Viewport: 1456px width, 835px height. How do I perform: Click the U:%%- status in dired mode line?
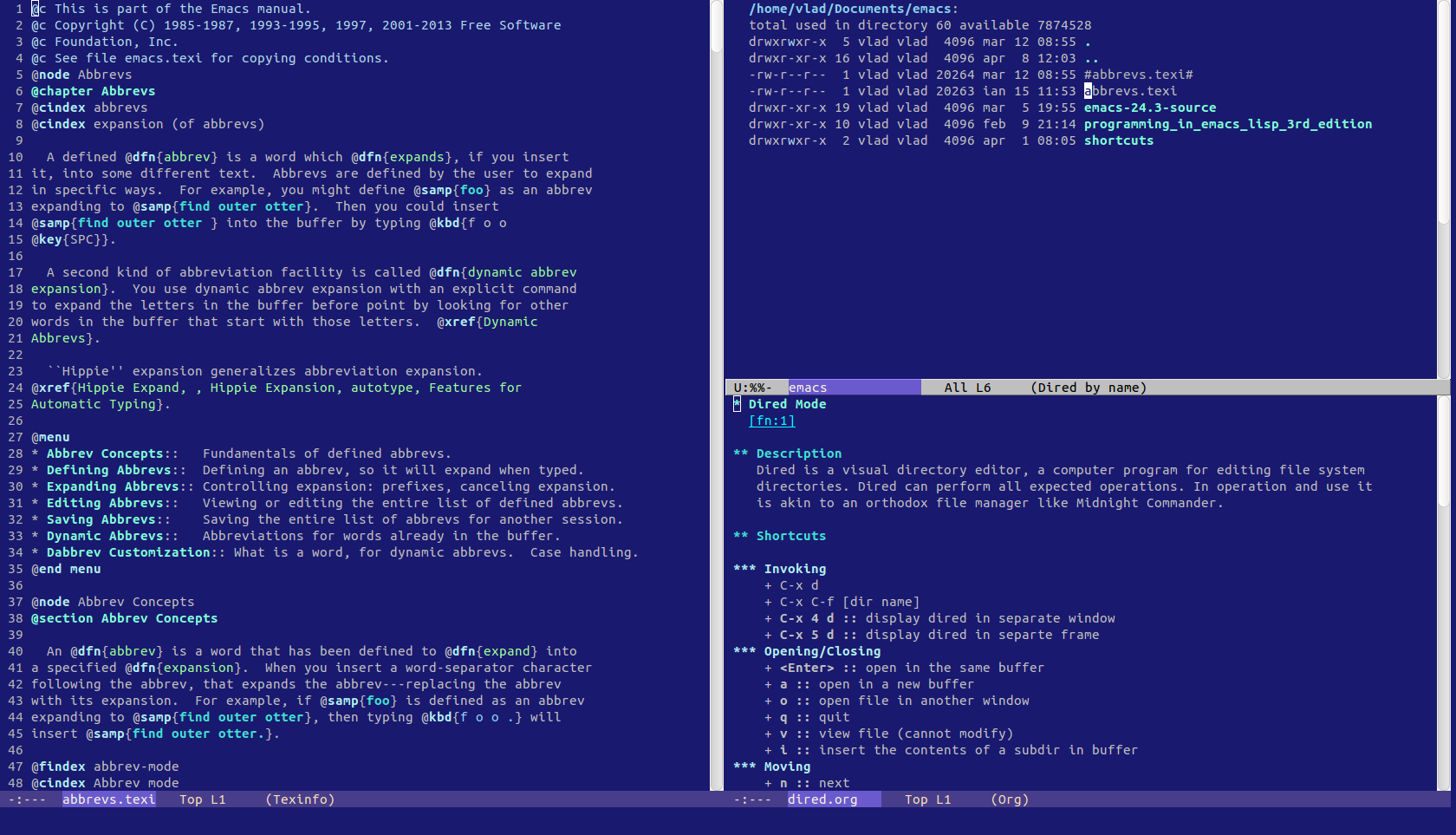pyautogui.click(x=752, y=388)
